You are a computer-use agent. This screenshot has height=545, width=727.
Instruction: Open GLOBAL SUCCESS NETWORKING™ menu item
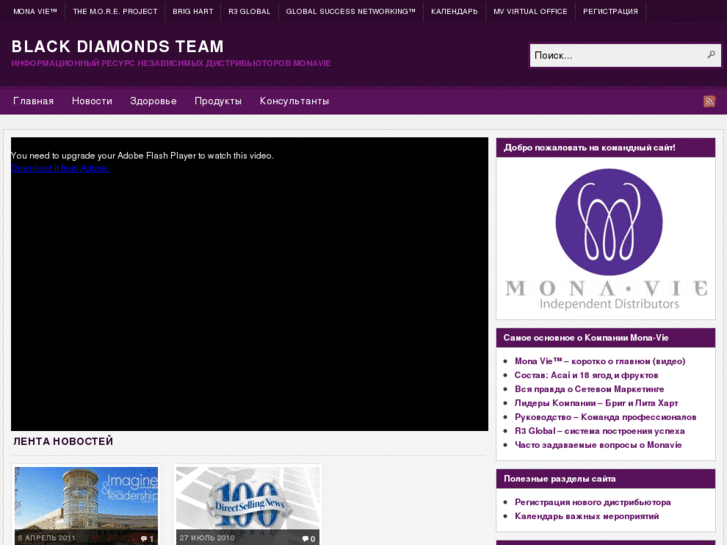tap(351, 11)
